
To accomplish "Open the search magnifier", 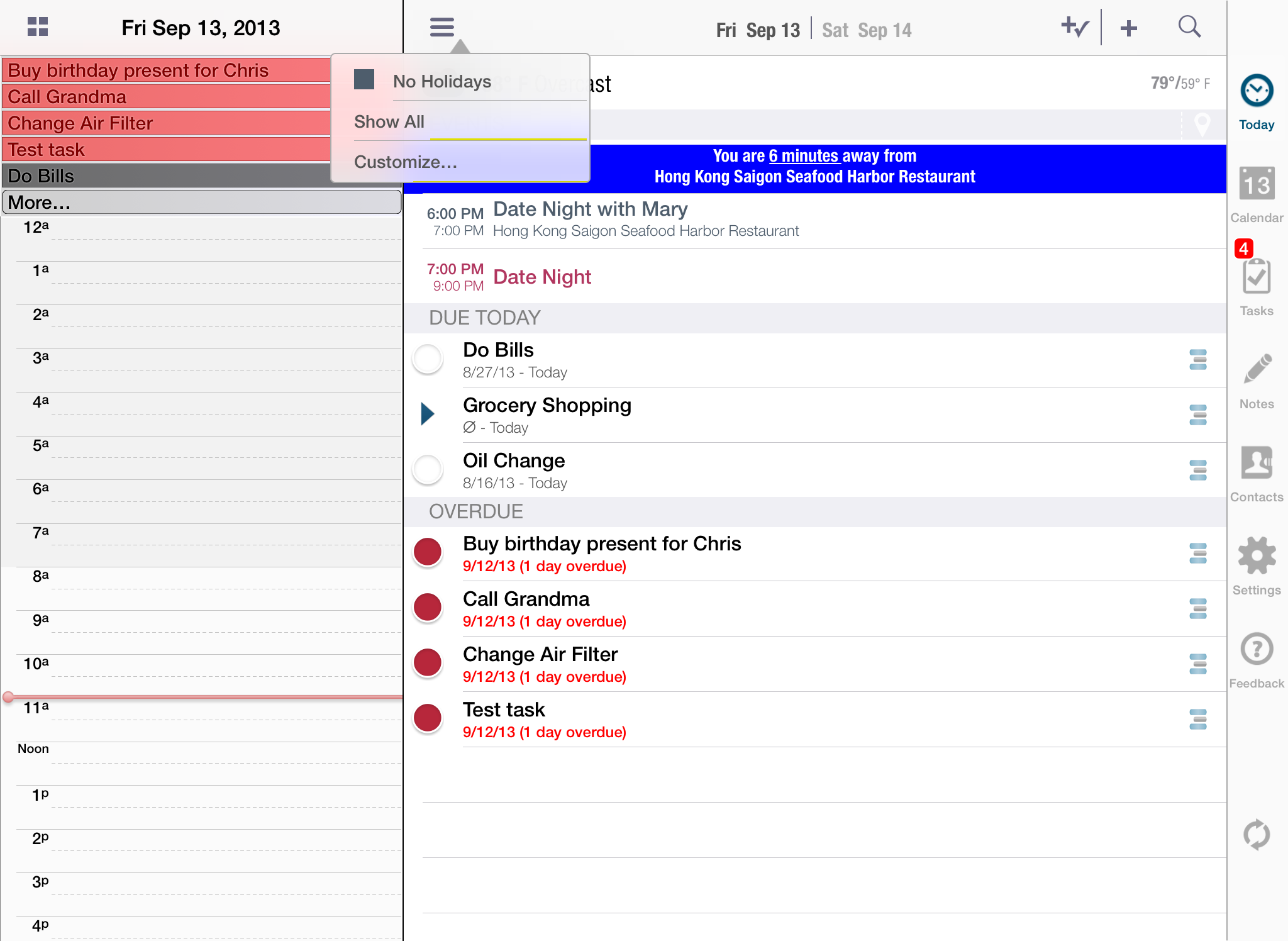I will tap(1189, 27).
